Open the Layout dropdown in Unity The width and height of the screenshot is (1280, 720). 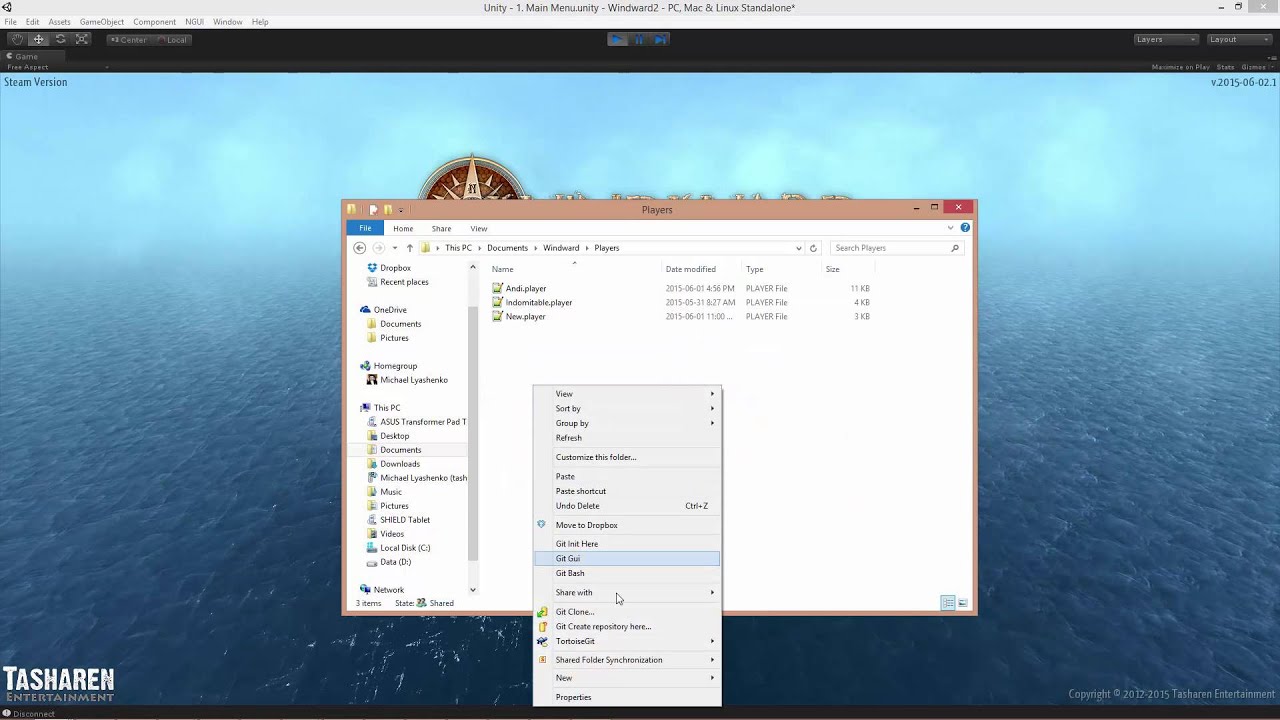click(x=1239, y=39)
